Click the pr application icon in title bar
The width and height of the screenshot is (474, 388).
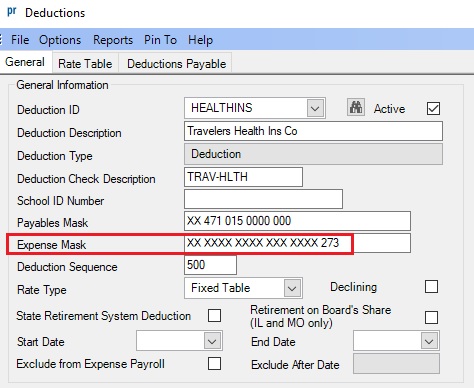point(12,11)
